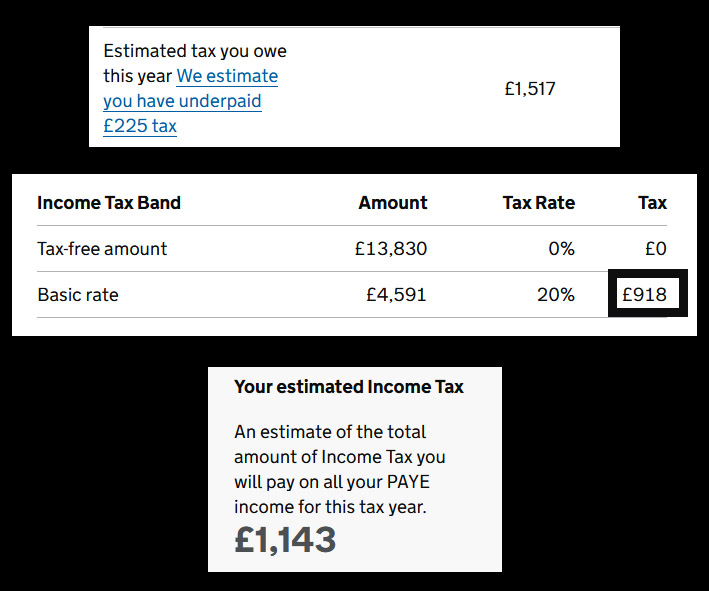Select the 'Tax-free amount' row label
This screenshot has width=709, height=591.
click(x=102, y=249)
